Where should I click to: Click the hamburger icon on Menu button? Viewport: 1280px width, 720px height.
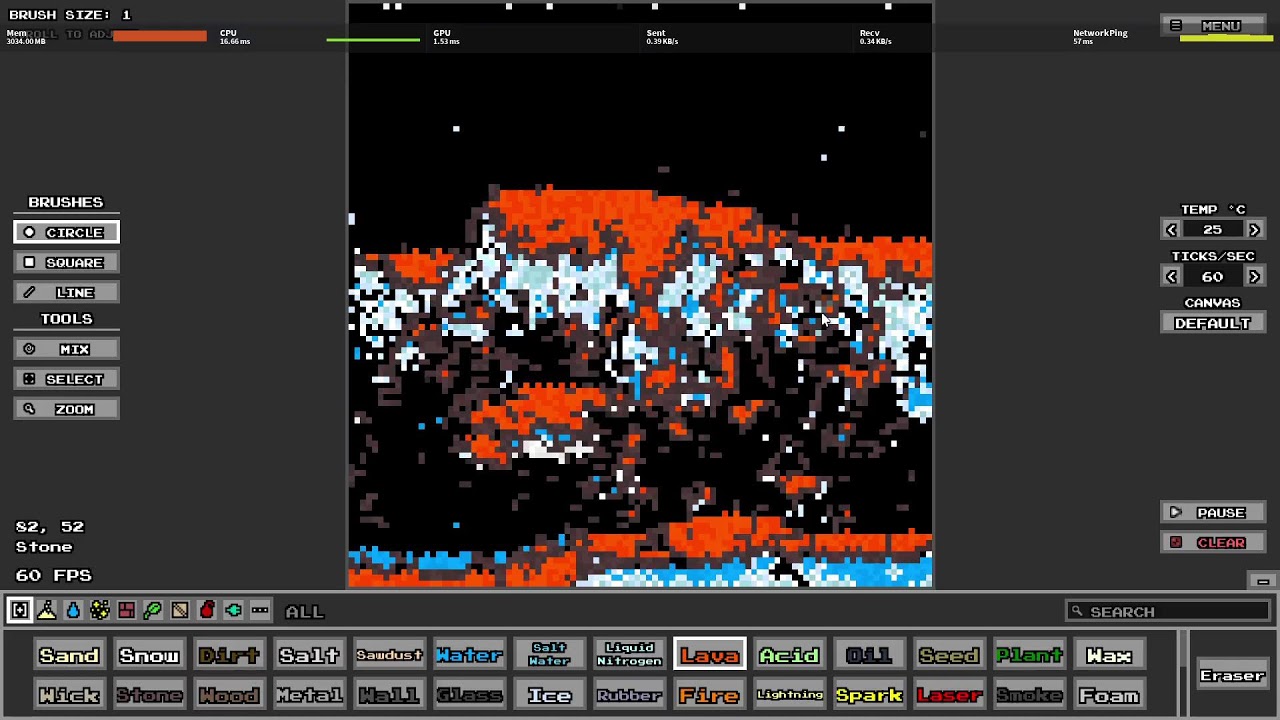[1176, 25]
